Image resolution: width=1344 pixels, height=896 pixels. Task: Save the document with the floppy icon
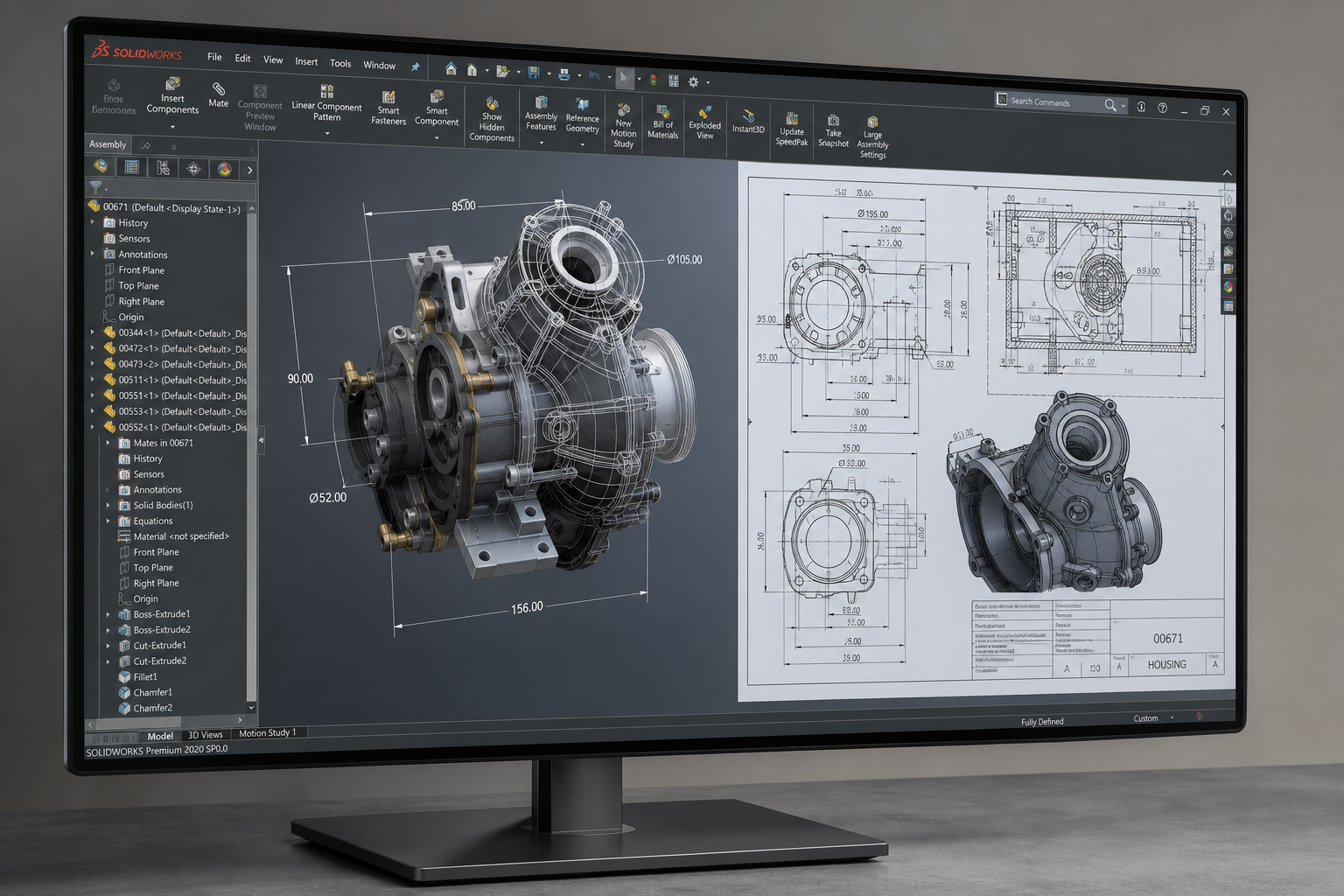533,73
